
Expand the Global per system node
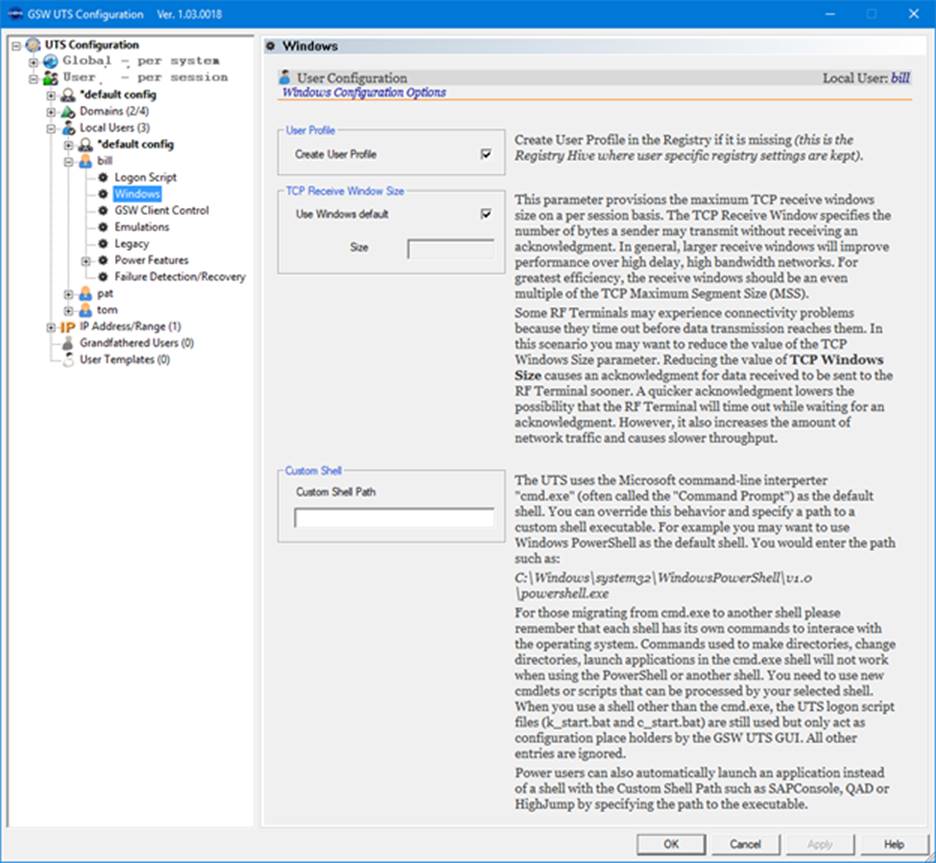coord(34,61)
